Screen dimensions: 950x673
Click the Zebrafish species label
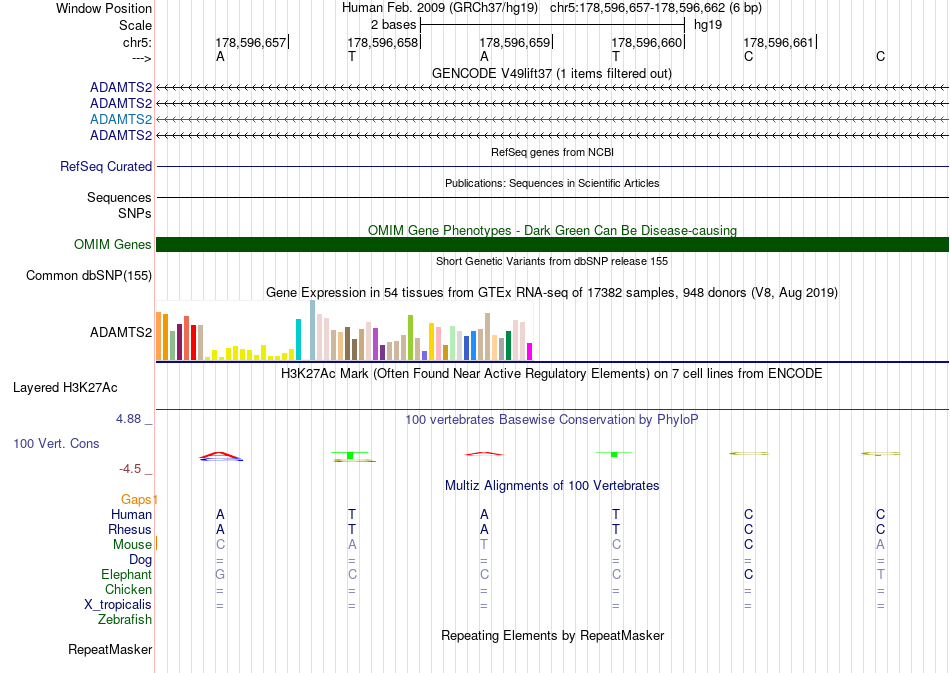125,620
